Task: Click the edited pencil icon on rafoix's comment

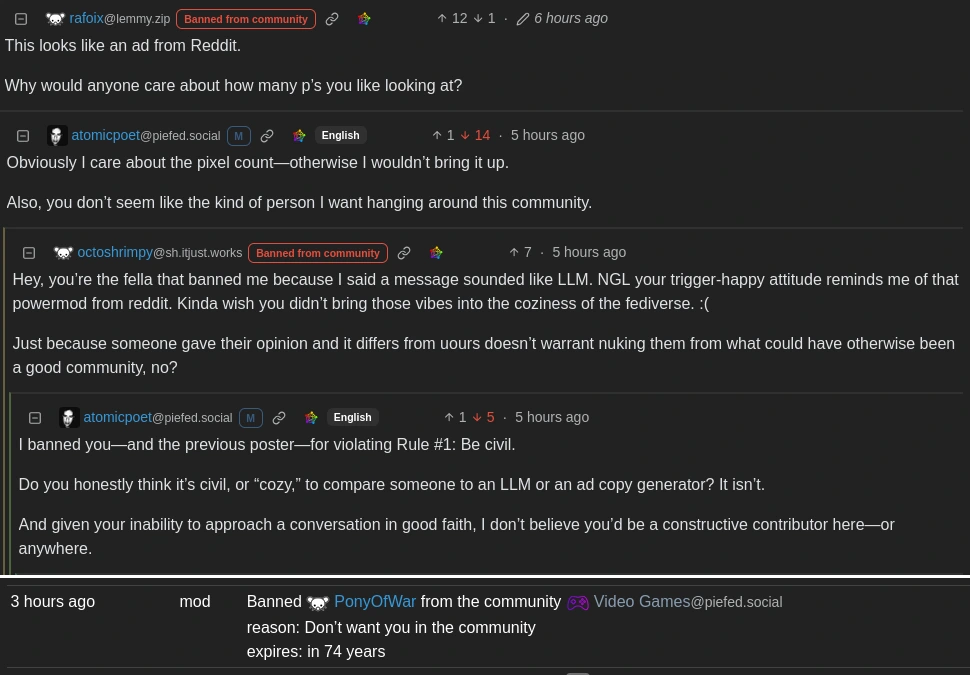Action: [x=523, y=19]
